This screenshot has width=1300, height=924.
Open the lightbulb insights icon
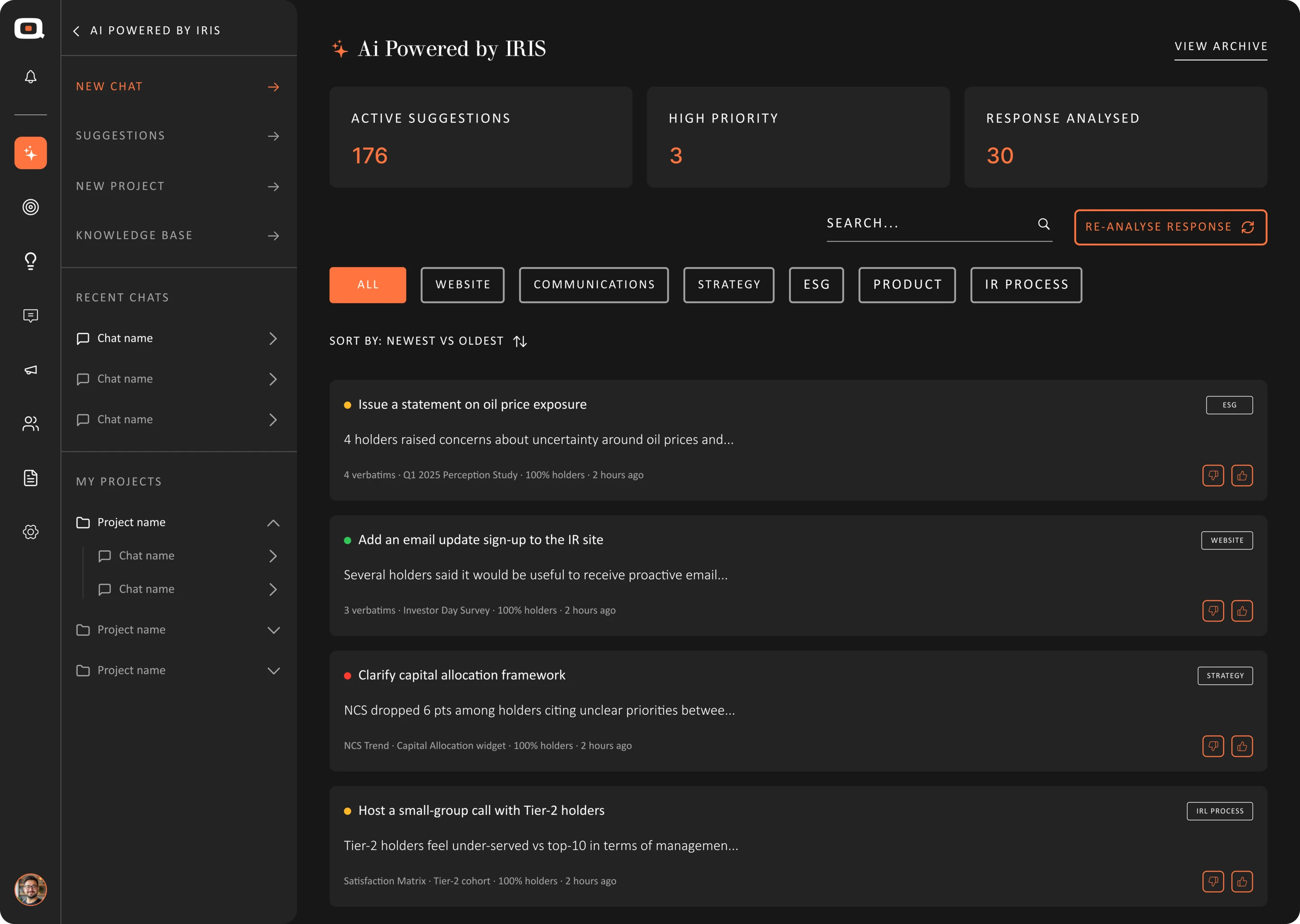point(31,261)
